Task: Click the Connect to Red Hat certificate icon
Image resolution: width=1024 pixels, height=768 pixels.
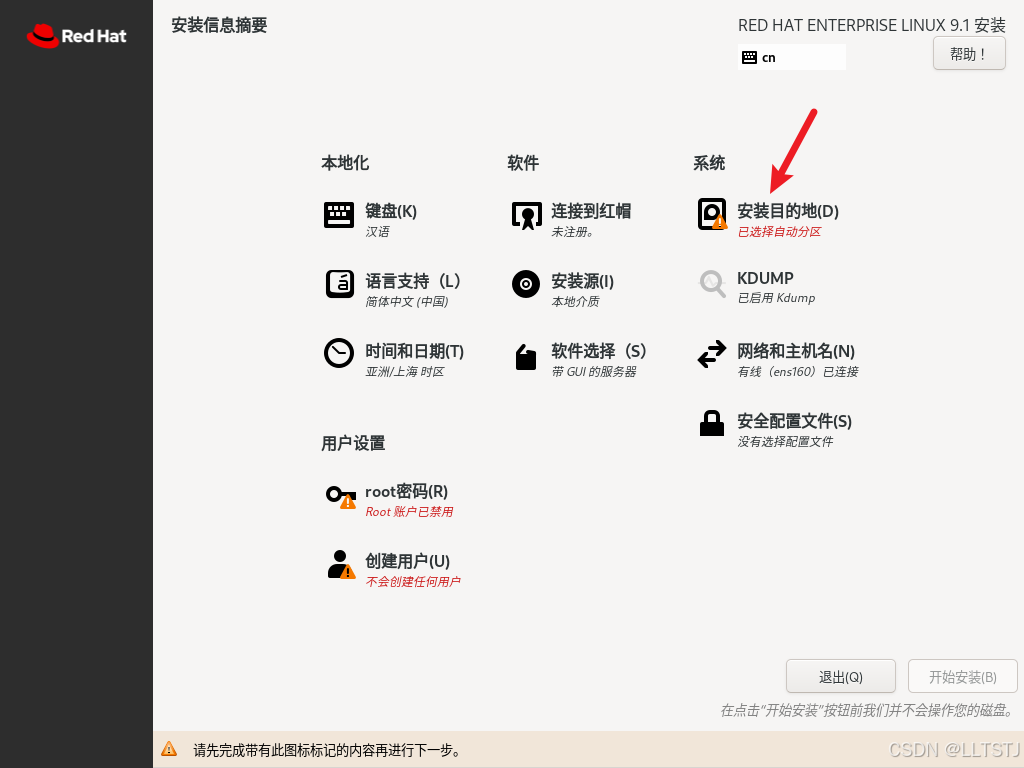Action: [x=526, y=215]
